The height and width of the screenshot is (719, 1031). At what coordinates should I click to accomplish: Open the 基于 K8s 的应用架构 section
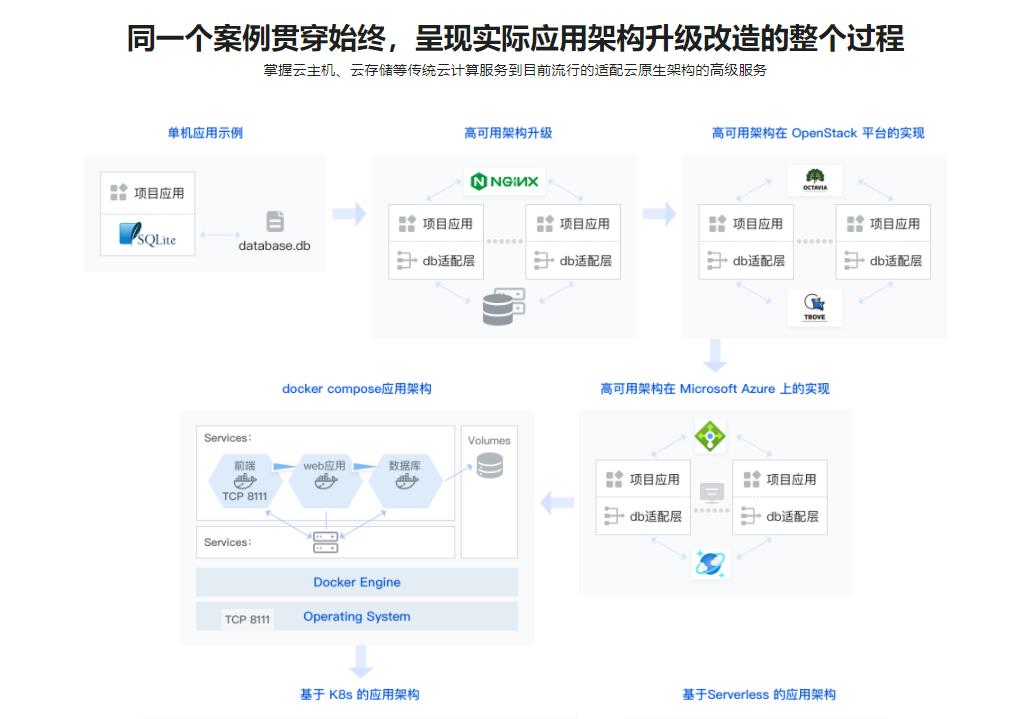(x=357, y=694)
